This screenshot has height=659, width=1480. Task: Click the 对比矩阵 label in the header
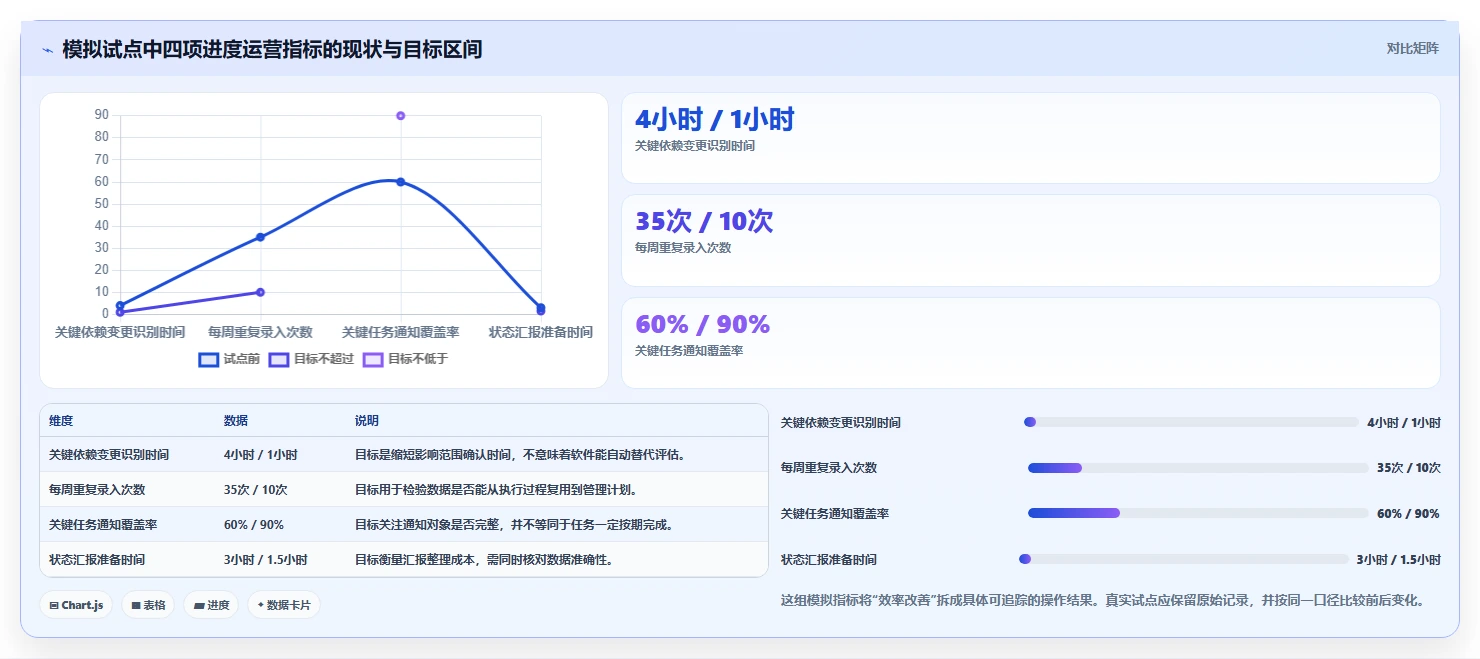pos(1413,48)
